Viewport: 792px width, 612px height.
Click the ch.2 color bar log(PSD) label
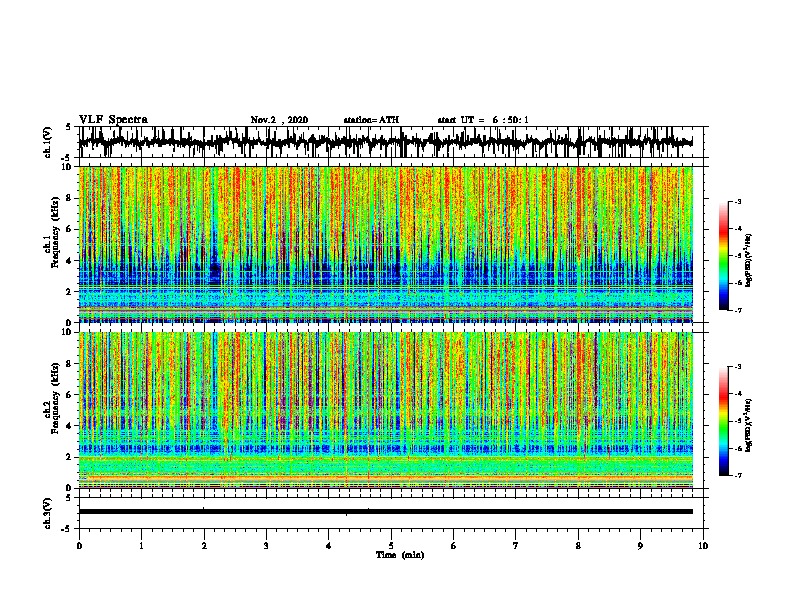tap(749, 425)
